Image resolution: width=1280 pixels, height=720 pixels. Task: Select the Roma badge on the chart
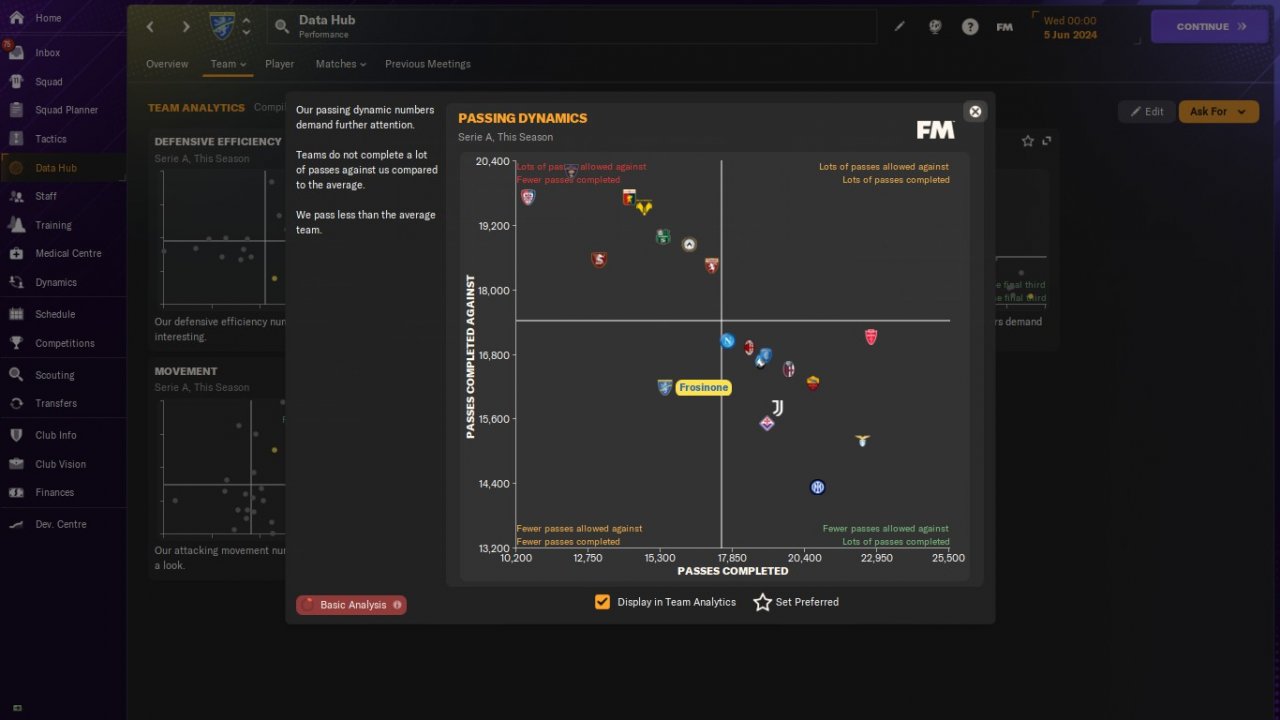813,383
